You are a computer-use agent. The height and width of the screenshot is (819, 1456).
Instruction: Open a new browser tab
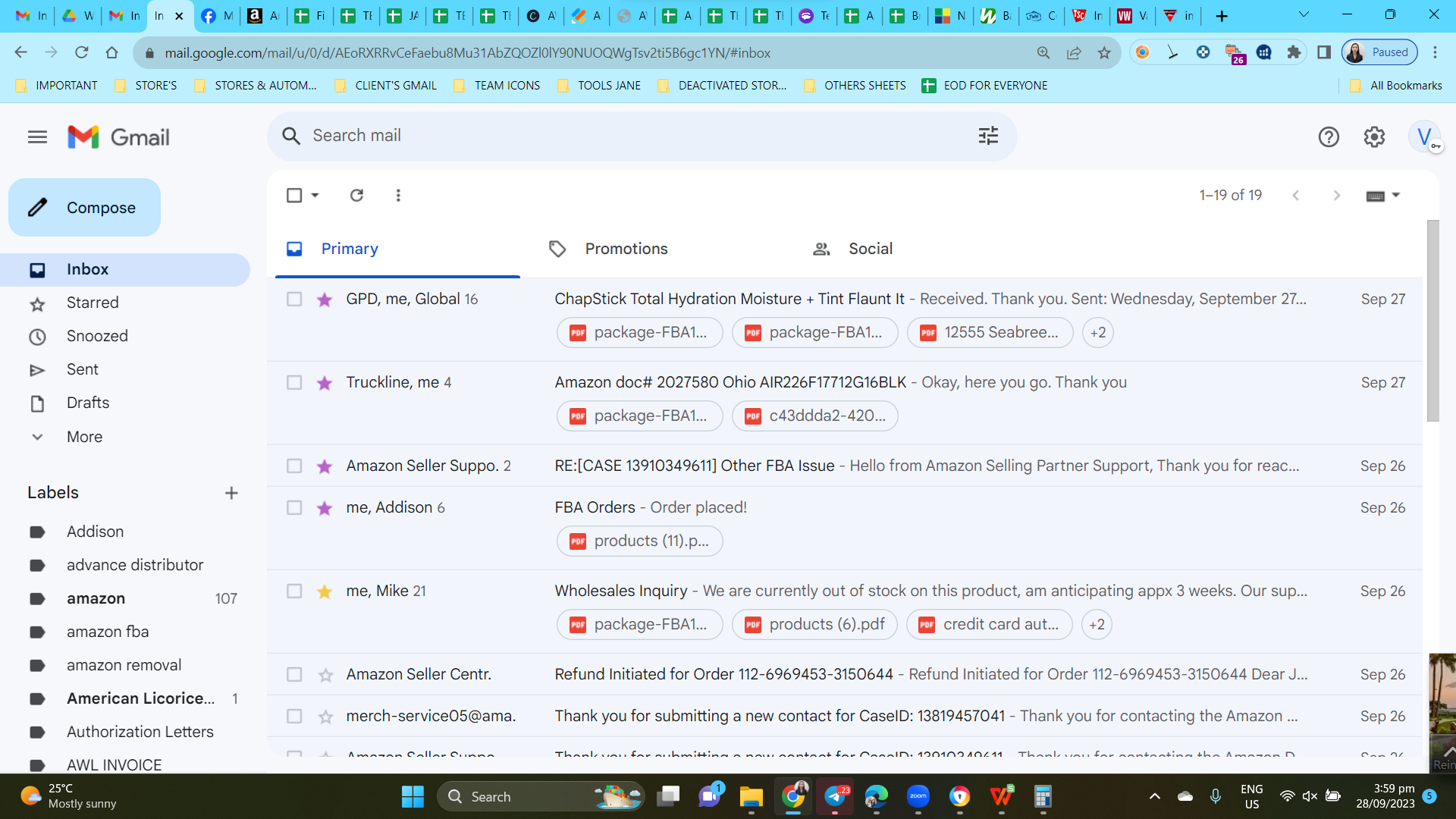click(x=1222, y=16)
